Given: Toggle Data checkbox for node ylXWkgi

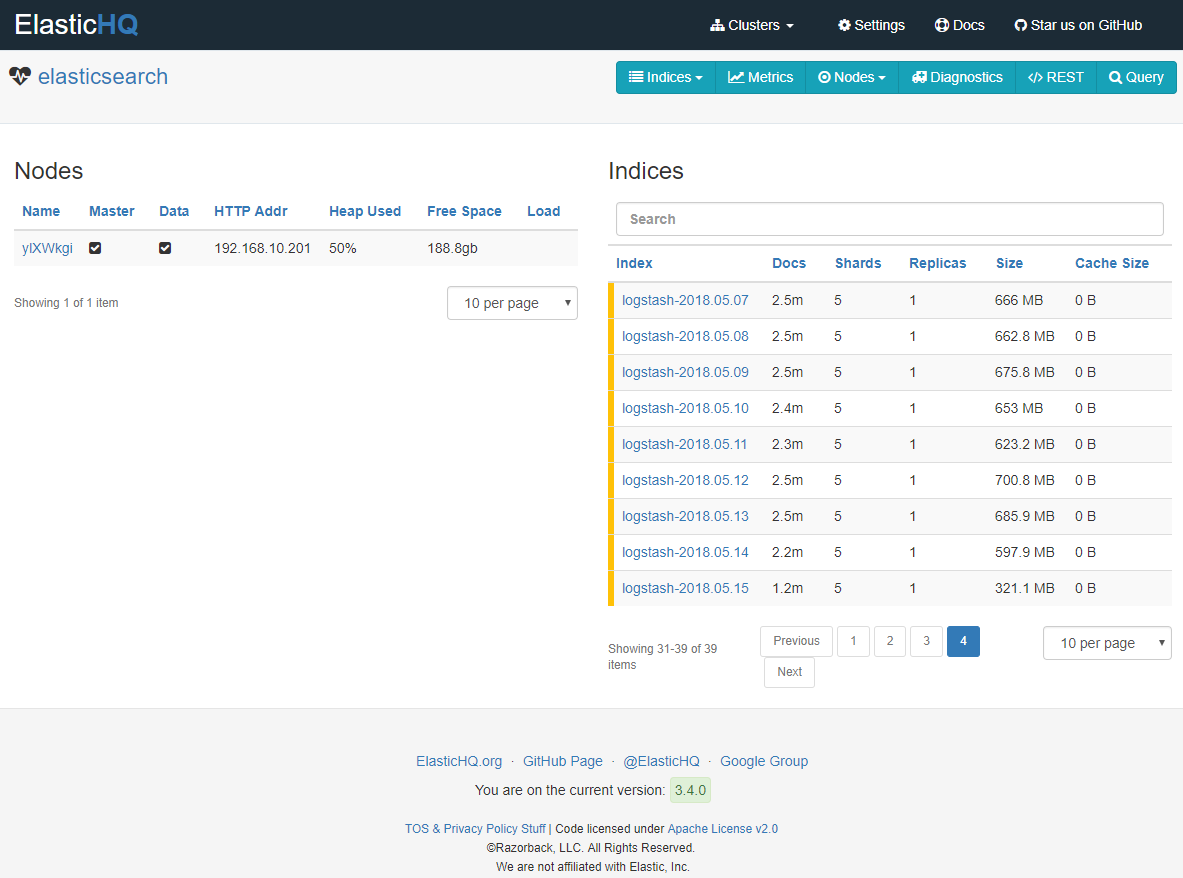Looking at the screenshot, I should (x=165, y=248).
